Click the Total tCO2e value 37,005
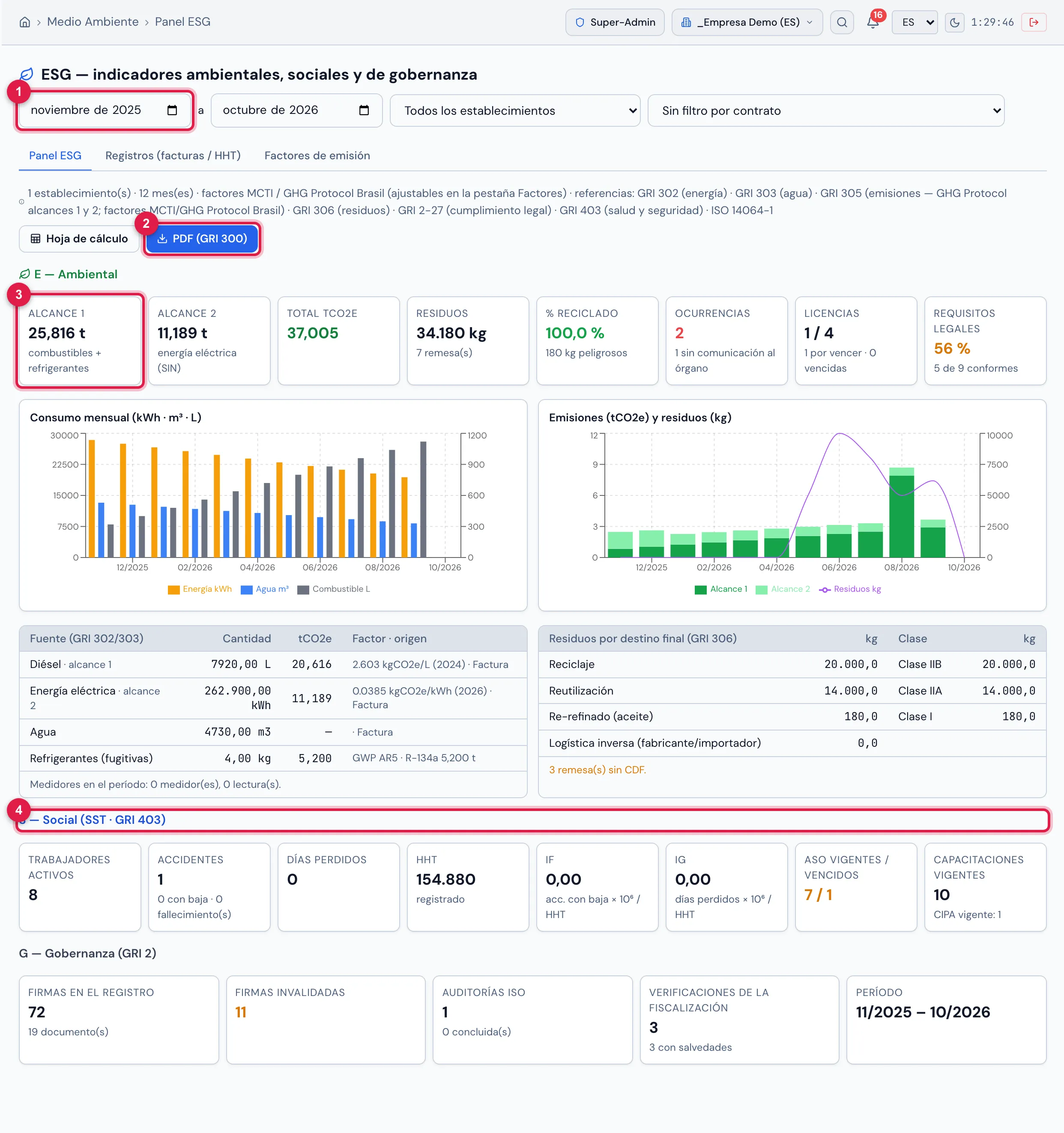Screen dimensions: 1064x1133 [x=312, y=333]
